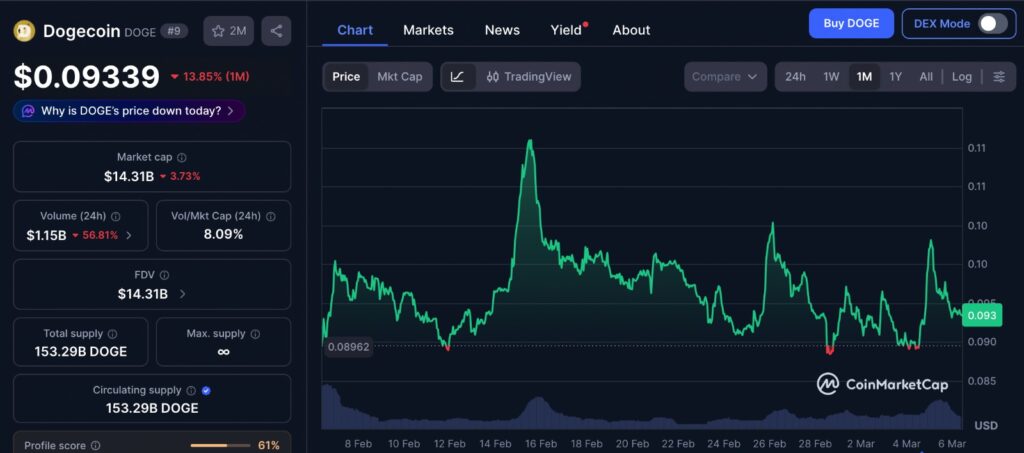The image size is (1024, 453).
Task: Click the #9 rank badge
Action: pyautogui.click(x=174, y=31)
